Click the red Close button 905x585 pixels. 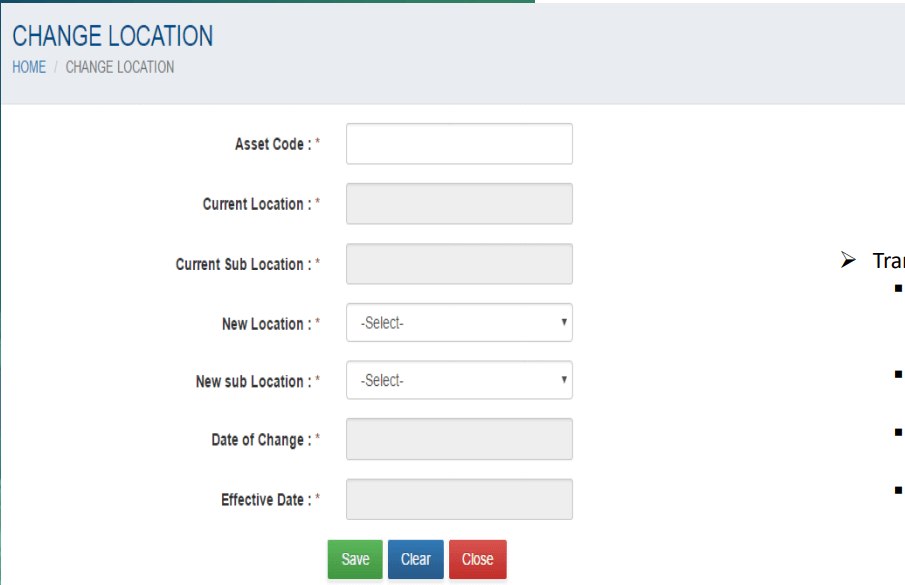pos(478,559)
